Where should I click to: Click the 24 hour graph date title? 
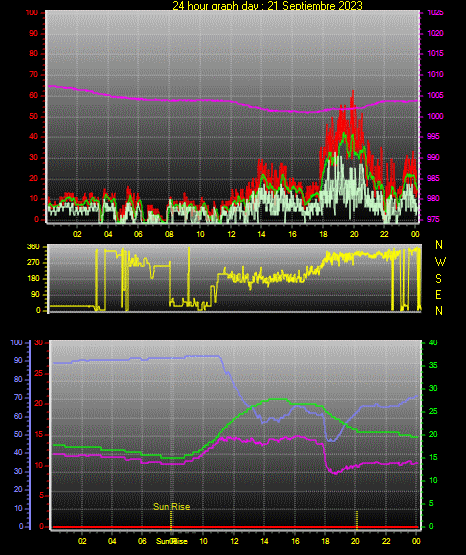pos(267,6)
